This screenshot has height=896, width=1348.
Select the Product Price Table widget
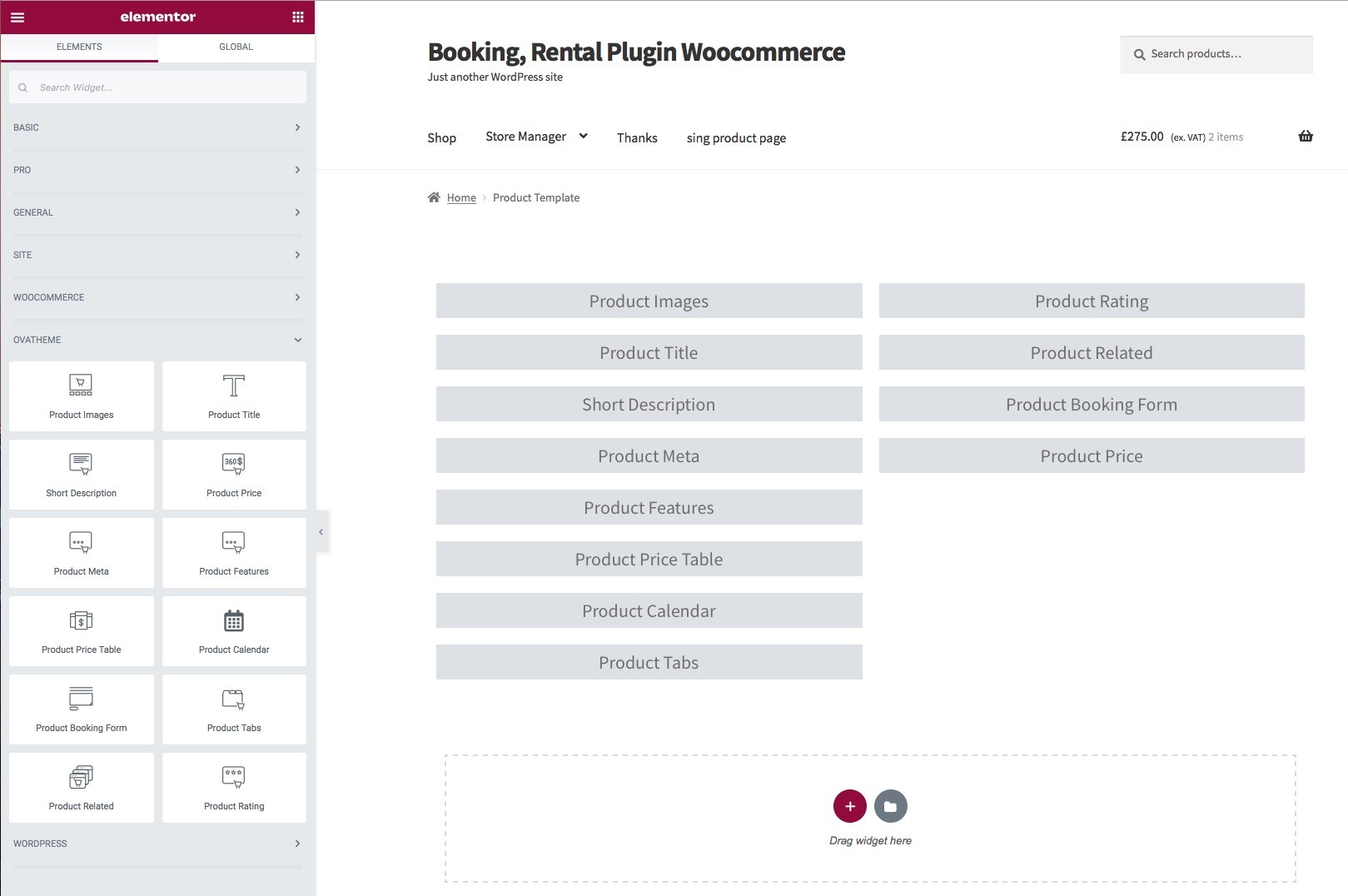coord(82,631)
